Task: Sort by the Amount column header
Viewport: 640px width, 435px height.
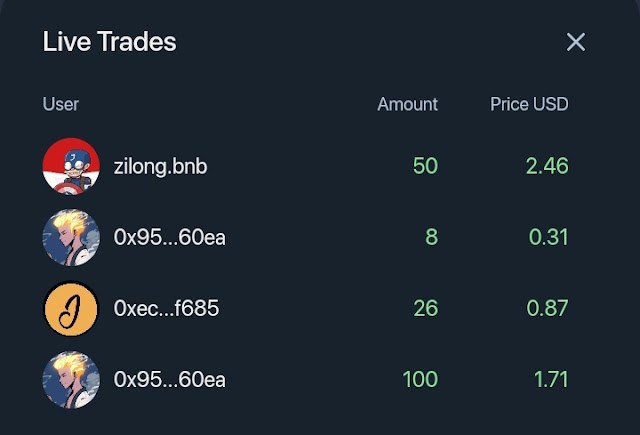Action: 407,104
